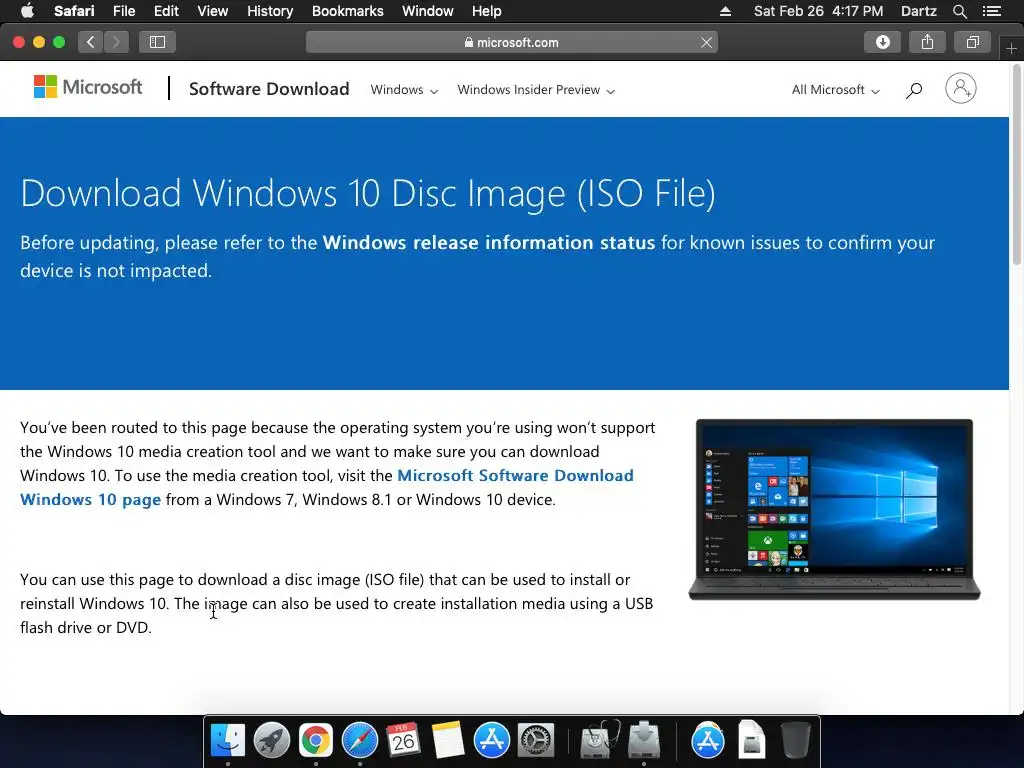The image size is (1024, 768).
Task: Click the Windows 10 laptop image
Action: tap(835, 509)
